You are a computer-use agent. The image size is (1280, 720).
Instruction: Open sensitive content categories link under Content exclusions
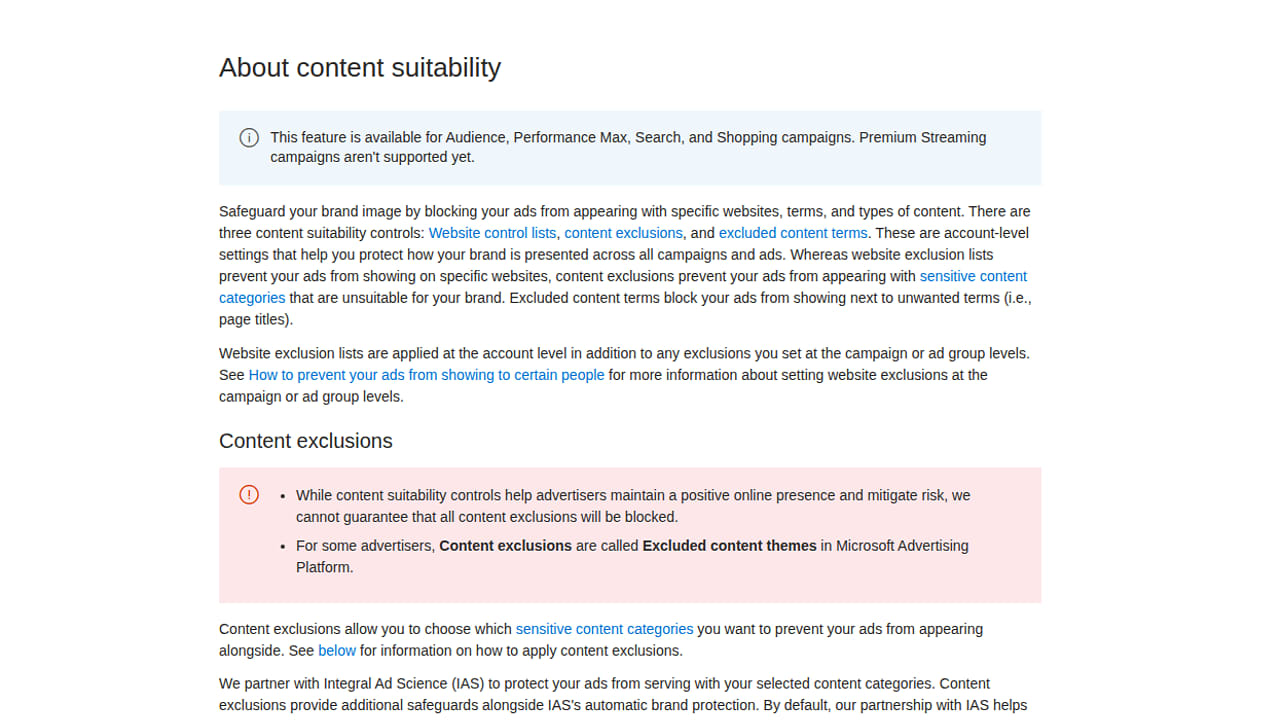tap(604, 629)
